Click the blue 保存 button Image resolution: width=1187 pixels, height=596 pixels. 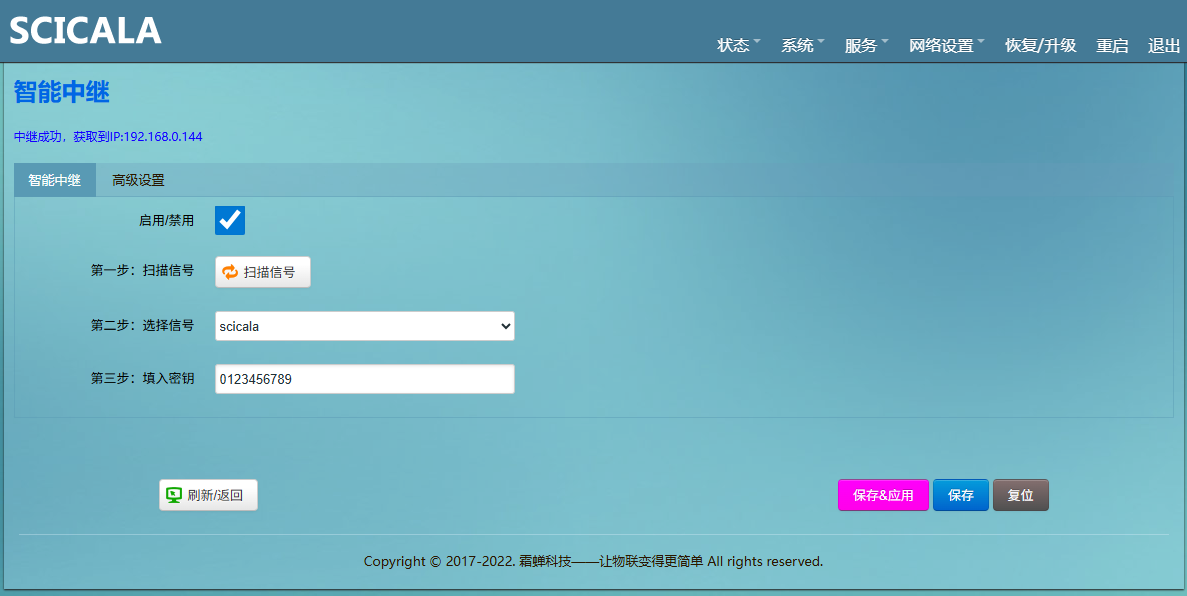coord(961,495)
